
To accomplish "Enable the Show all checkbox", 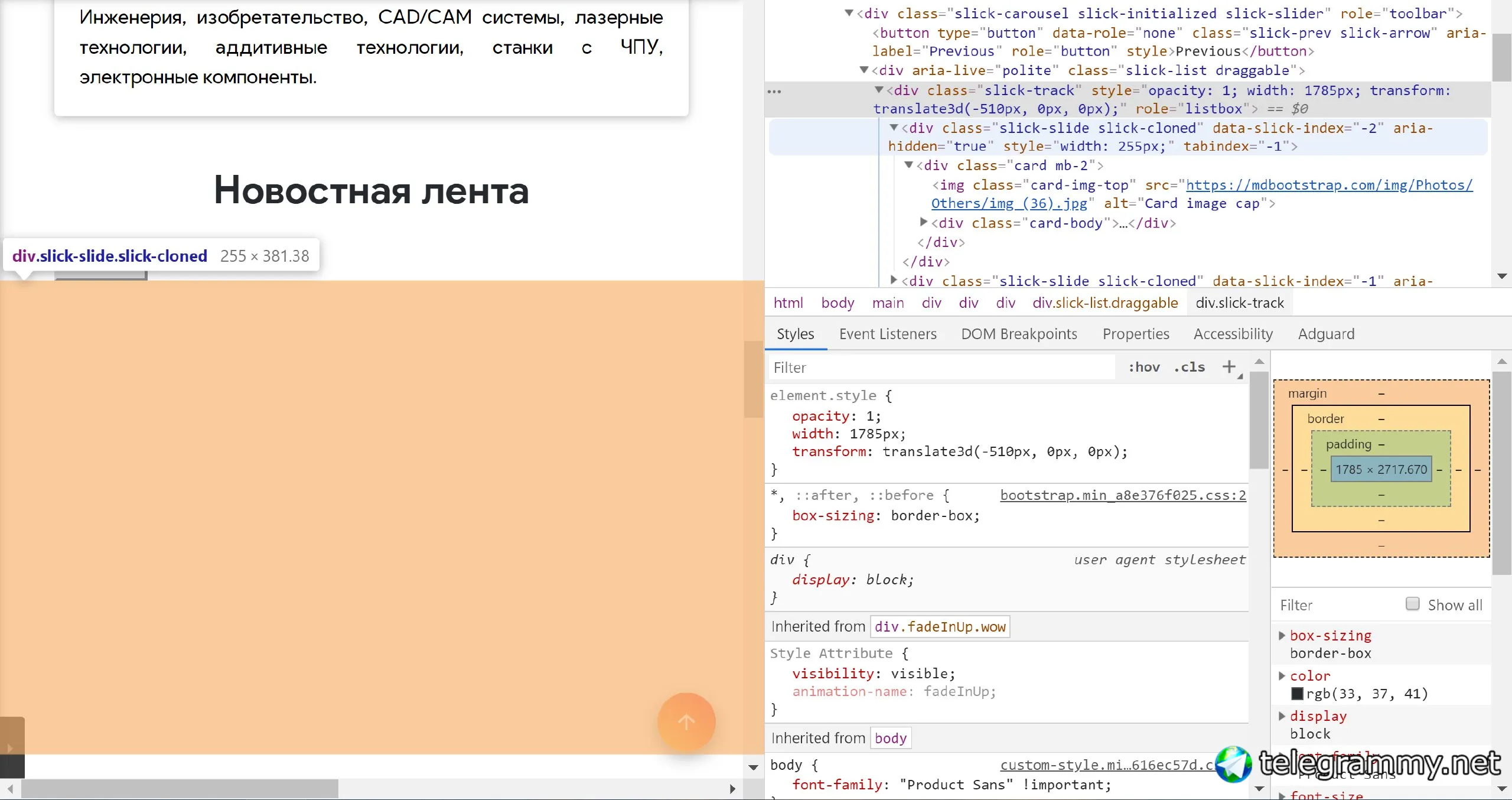I will [x=1412, y=604].
